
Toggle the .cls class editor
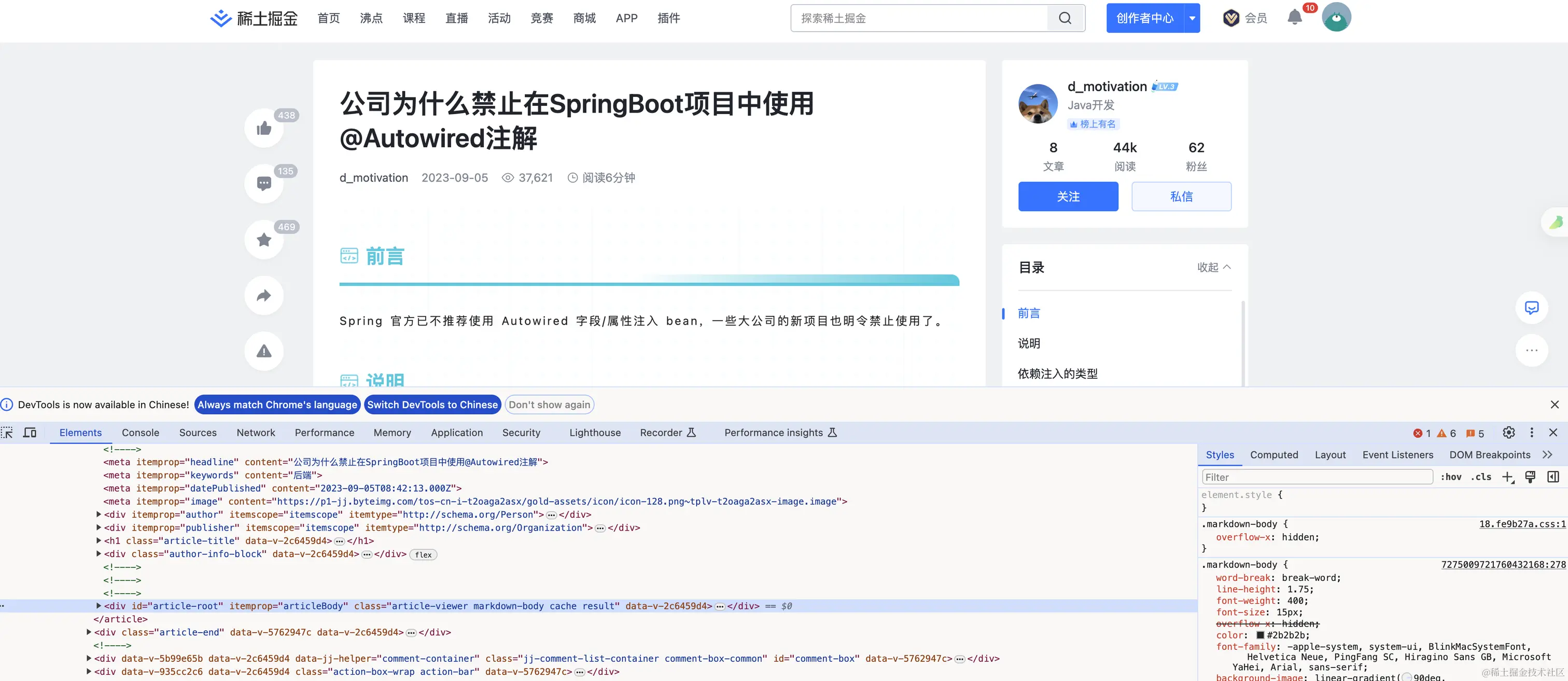1481,477
